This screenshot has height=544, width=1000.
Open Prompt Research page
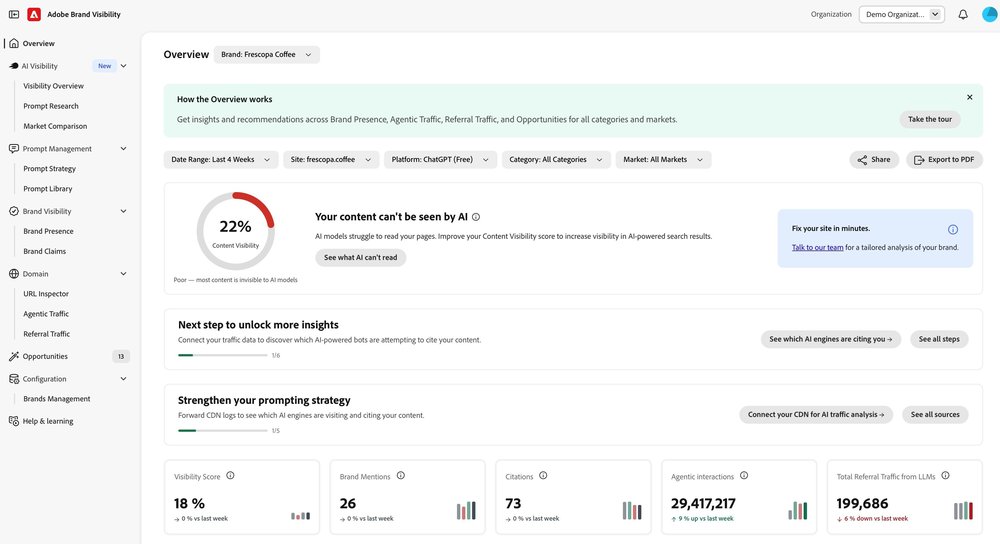51,106
